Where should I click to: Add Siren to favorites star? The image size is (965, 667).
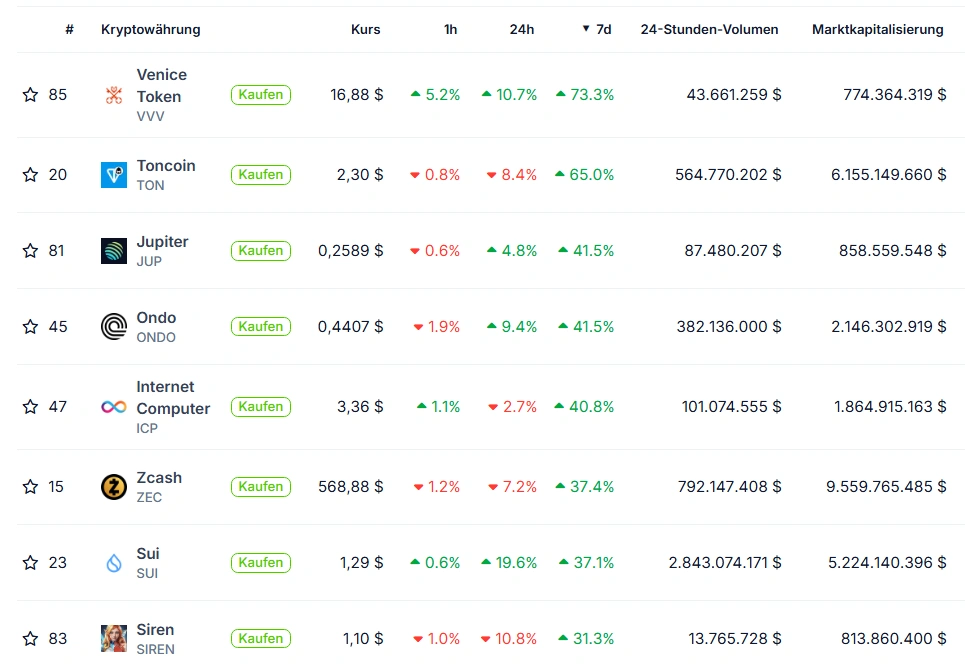30,639
